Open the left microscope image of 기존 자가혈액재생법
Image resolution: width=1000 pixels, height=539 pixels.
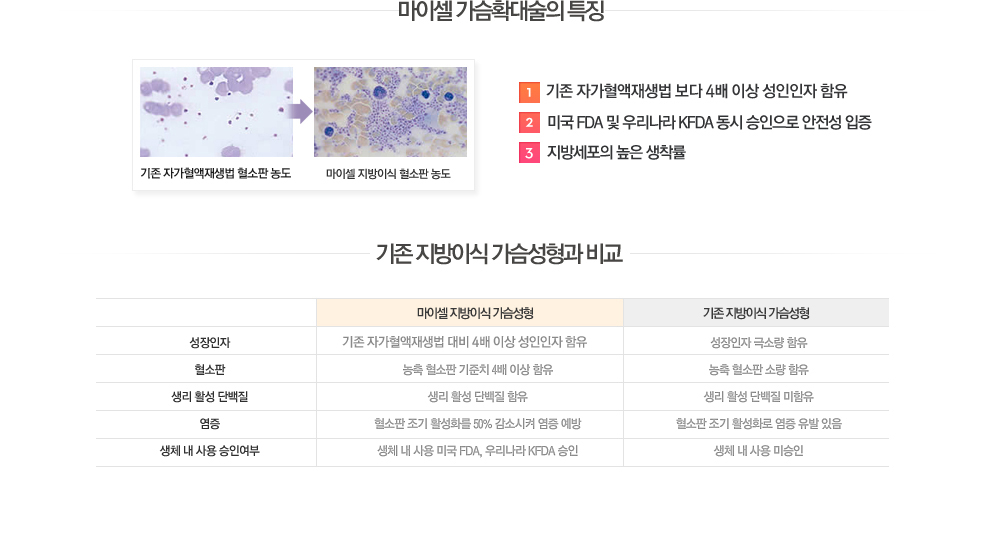coord(216,112)
